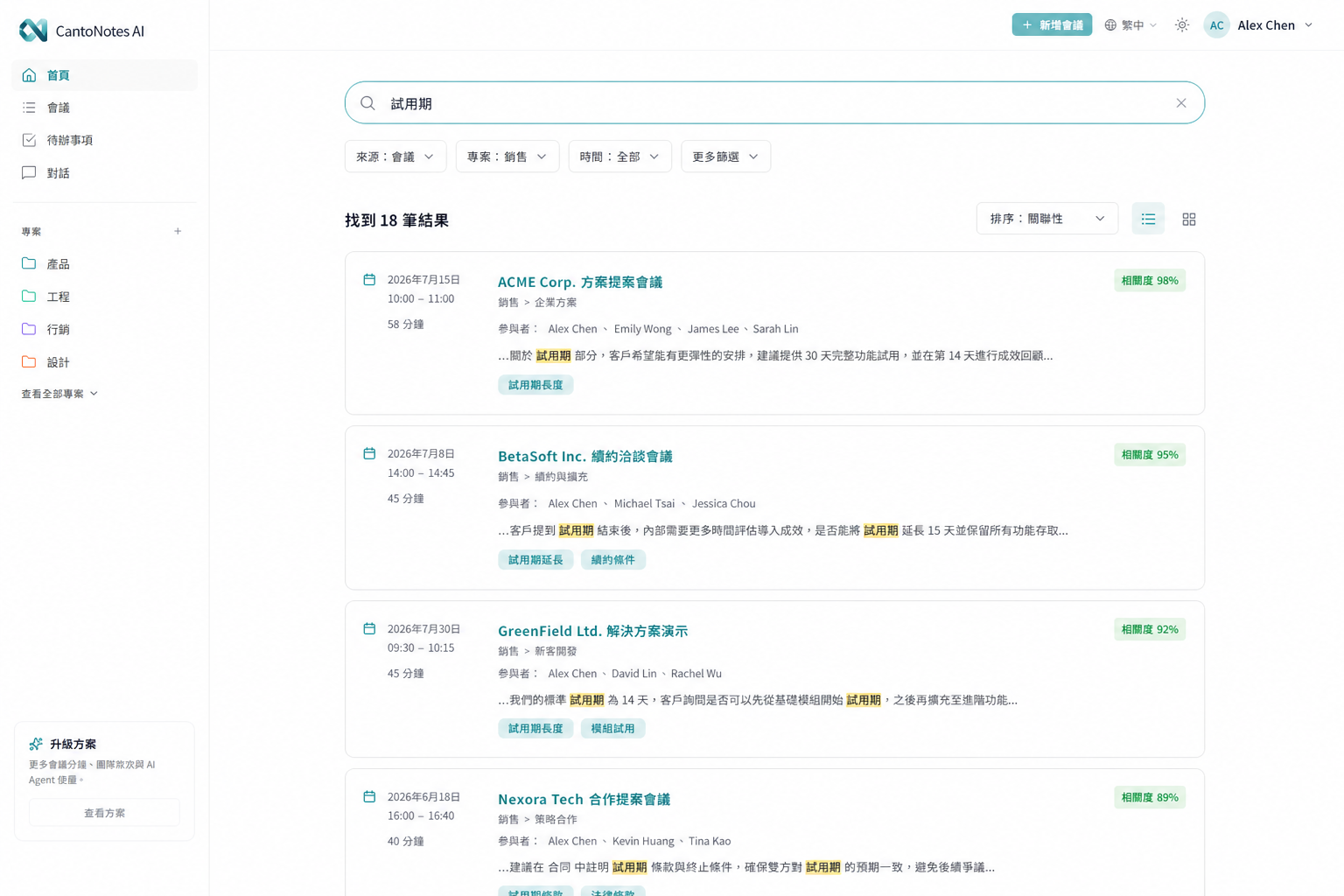Screen dimensions: 1344x896
Task: Switch to grid view
Action: [1188, 220]
